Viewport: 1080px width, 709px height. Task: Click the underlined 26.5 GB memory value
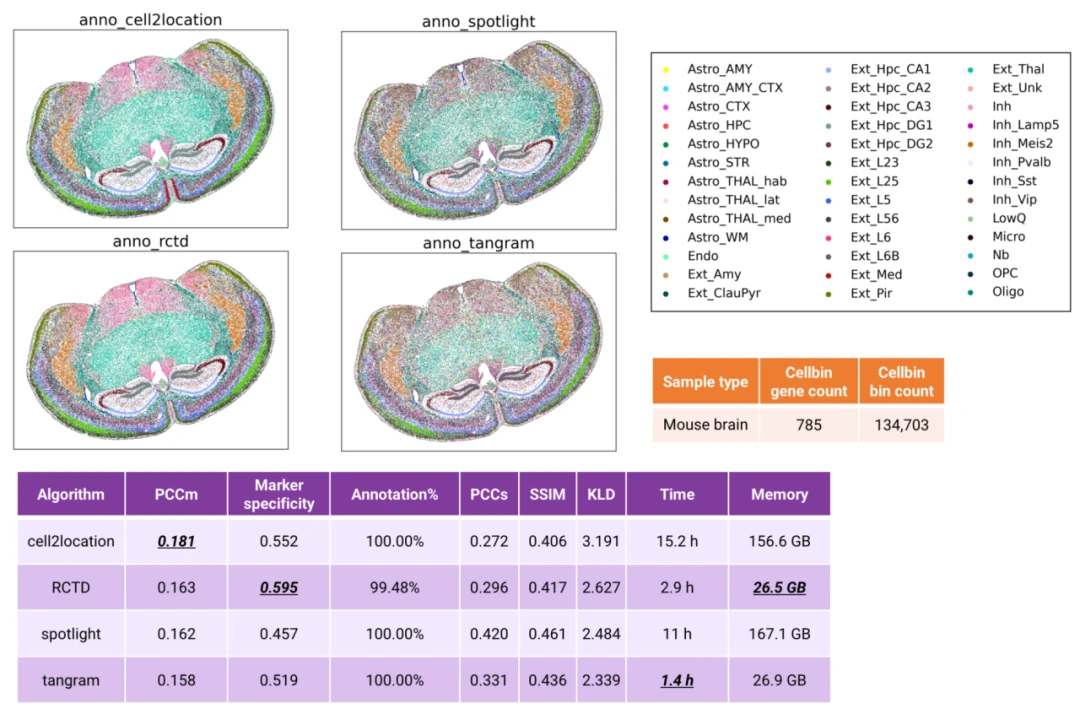point(779,588)
